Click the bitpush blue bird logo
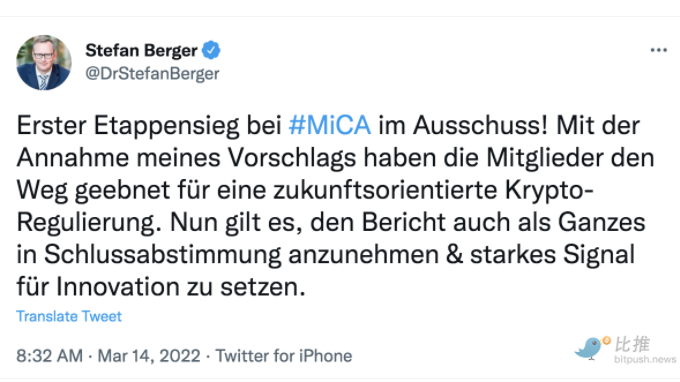 tap(589, 348)
